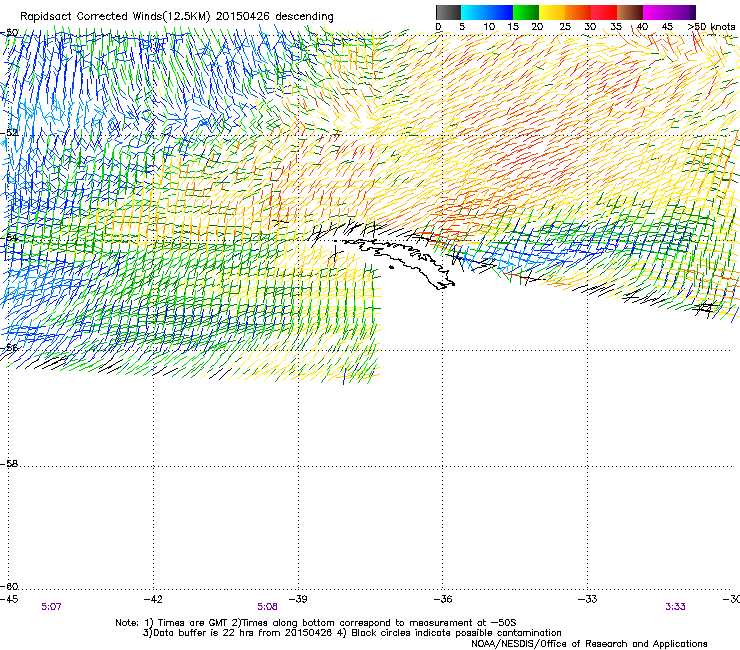Screen dimensions: 740x650
Task: Select the blue 10-15 knots legend swatch
Action: point(500,12)
